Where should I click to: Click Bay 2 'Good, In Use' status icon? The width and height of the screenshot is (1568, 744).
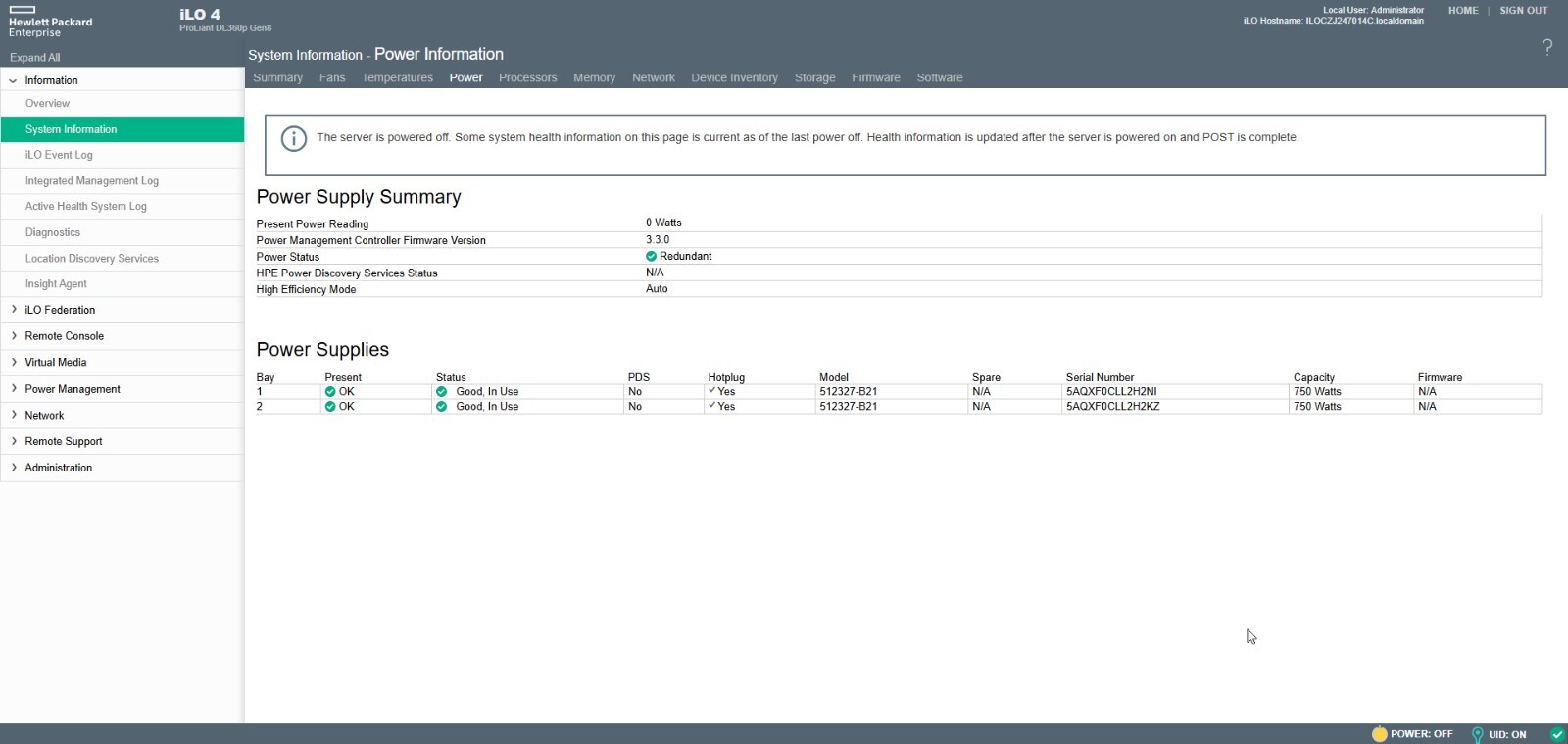click(x=441, y=406)
